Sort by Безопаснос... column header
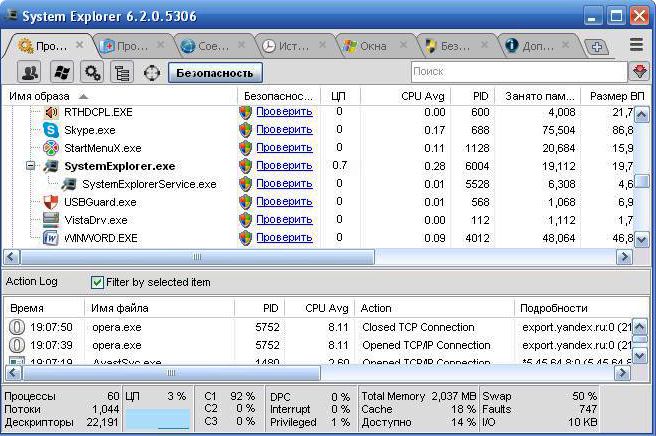 [279, 96]
